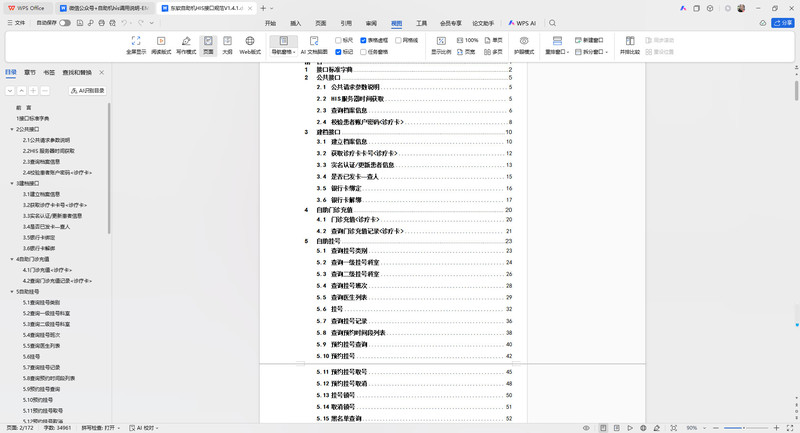
Task: Click the expand-down arrow outline button
Action: click(x=10, y=91)
